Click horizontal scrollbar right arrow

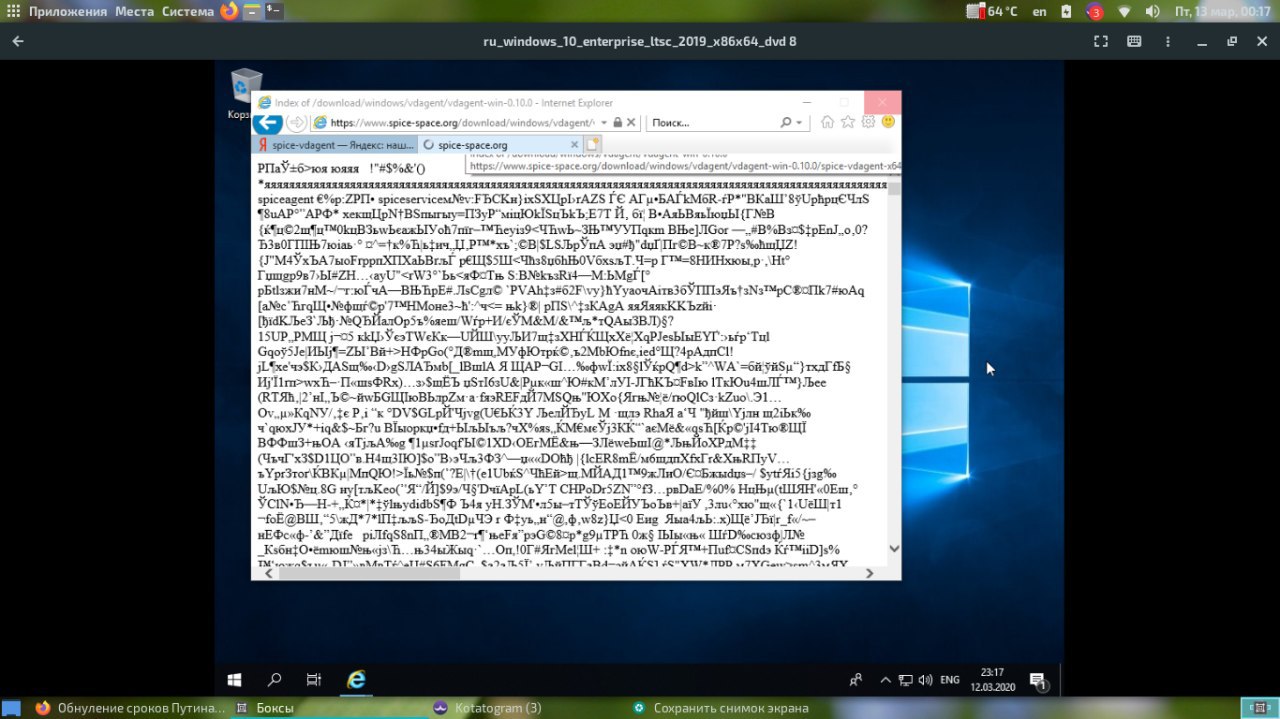869,573
